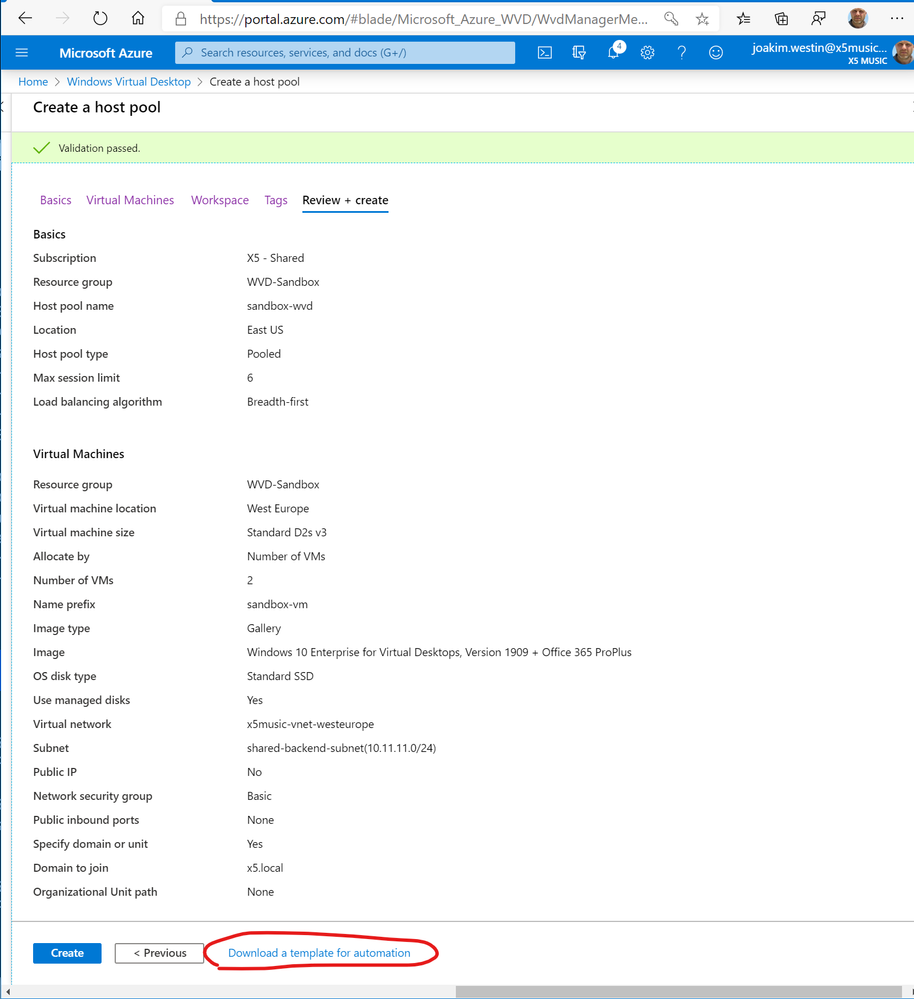Switch to the Tags tab
This screenshot has height=999, width=914.
pyautogui.click(x=276, y=200)
